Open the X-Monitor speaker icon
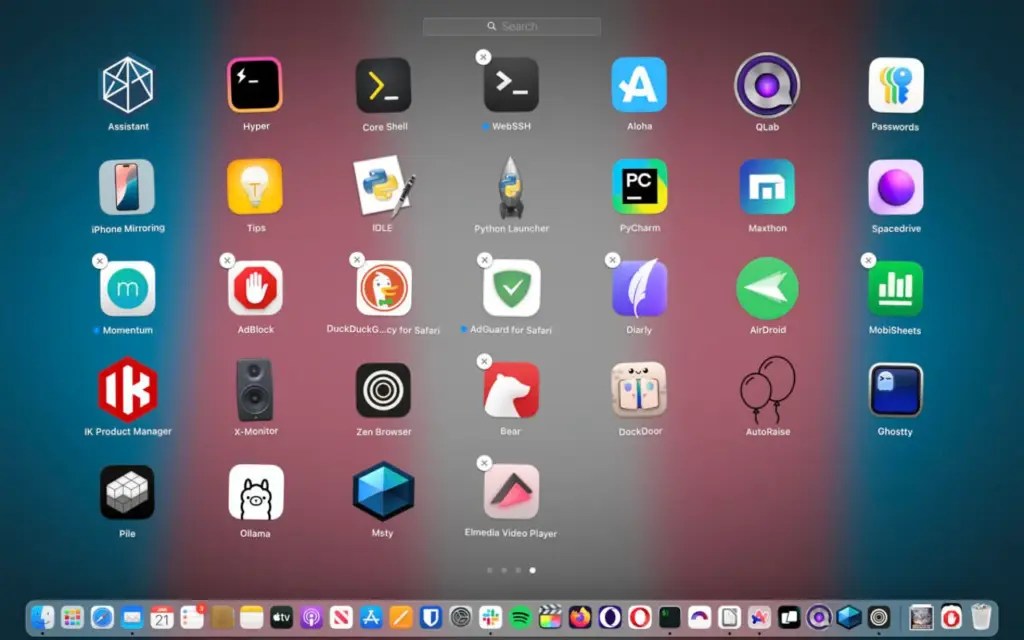The image size is (1024, 640). (255, 390)
